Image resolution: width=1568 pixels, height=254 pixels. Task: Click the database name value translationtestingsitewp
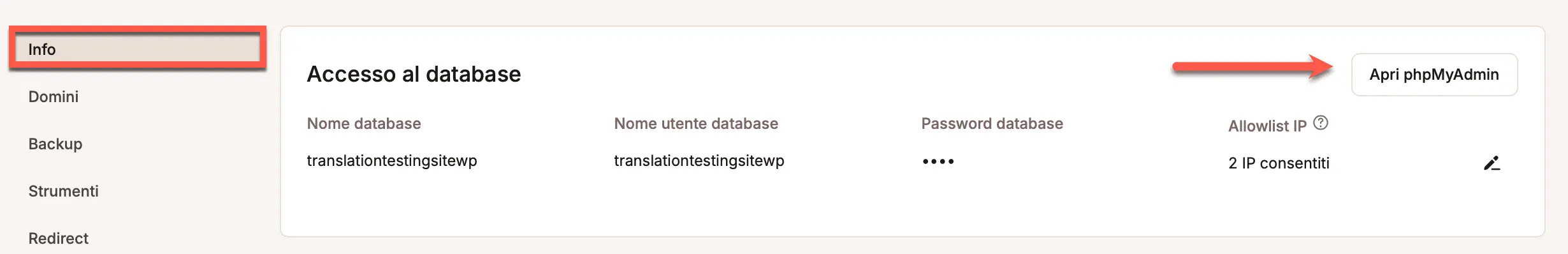392,161
